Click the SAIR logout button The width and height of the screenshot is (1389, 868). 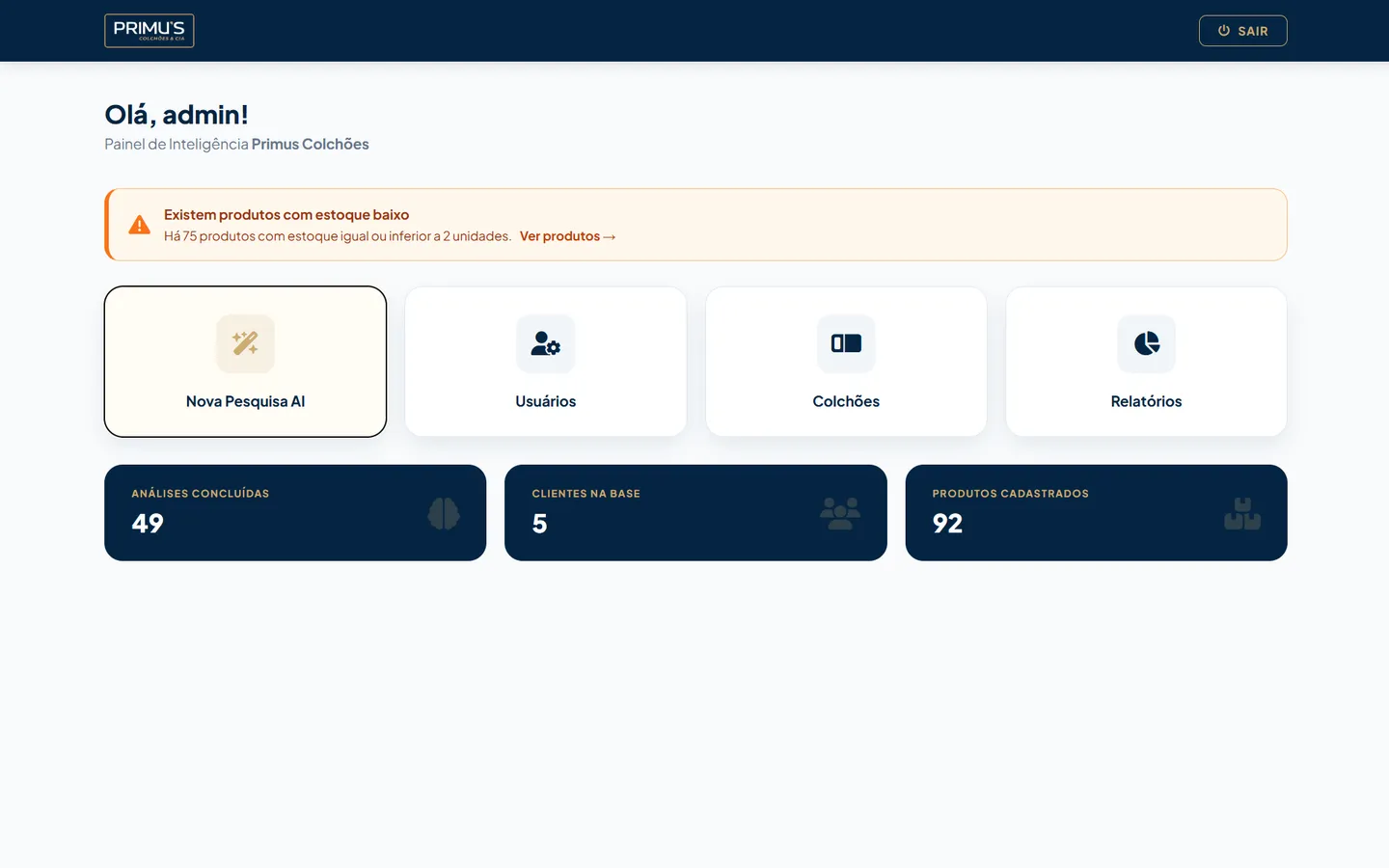point(1242,31)
